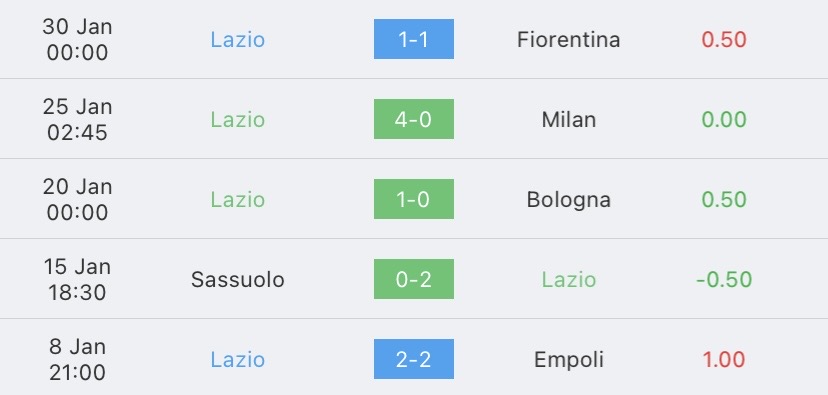Screen dimensions: 828x395
Task: Select the Fiorentina team name
Action: point(568,40)
